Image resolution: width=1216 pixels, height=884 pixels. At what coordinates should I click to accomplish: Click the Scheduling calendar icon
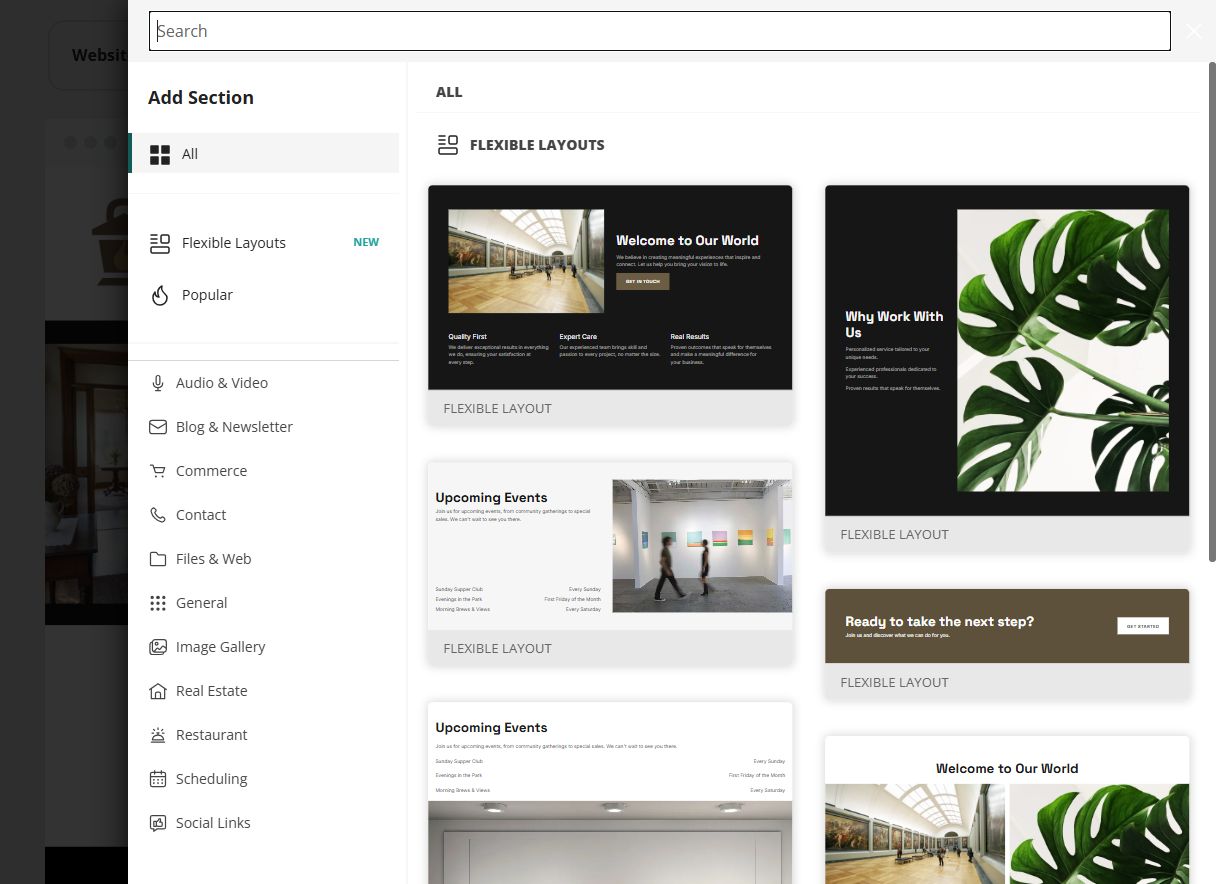(158, 779)
